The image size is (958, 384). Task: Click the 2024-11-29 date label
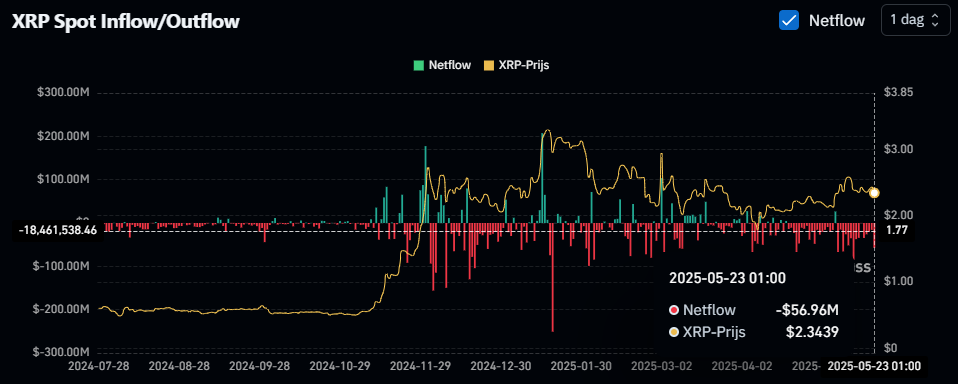coord(420,366)
